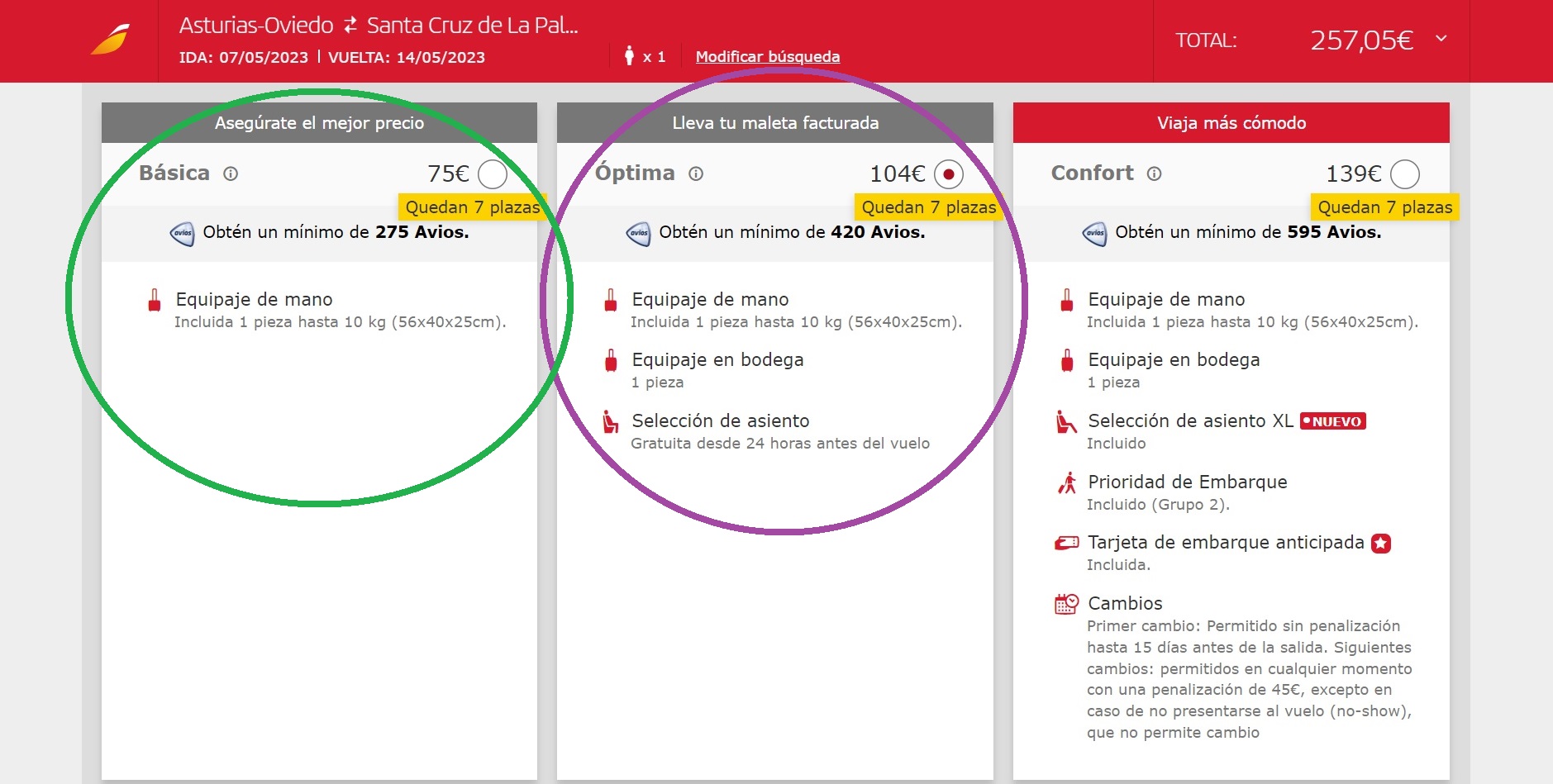Open the 'Asegúrate el mejor precio' header
Screen dimensions: 1553x784
[319, 123]
